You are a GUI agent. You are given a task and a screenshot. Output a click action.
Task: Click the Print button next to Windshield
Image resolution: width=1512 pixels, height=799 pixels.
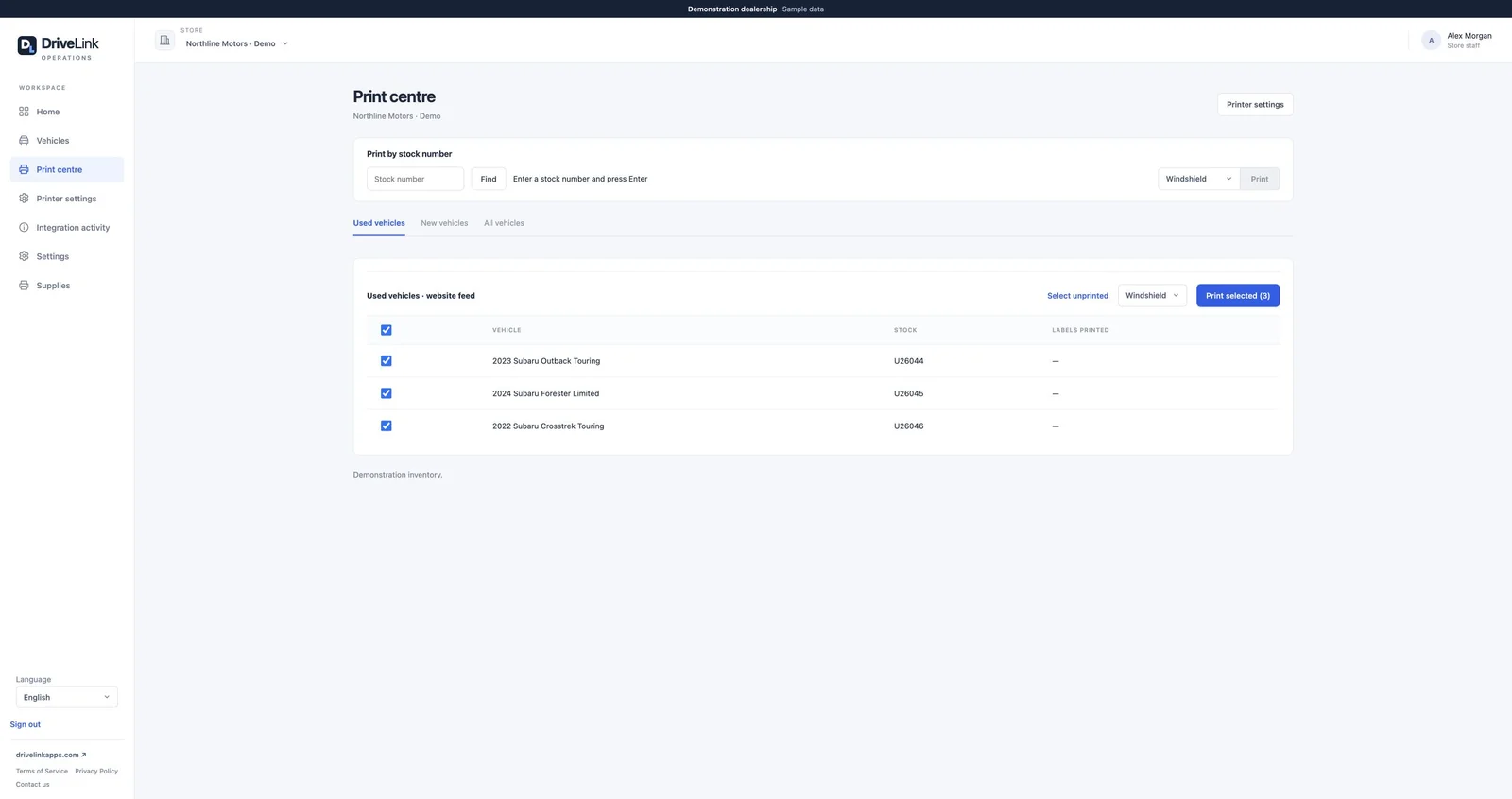(x=1260, y=179)
